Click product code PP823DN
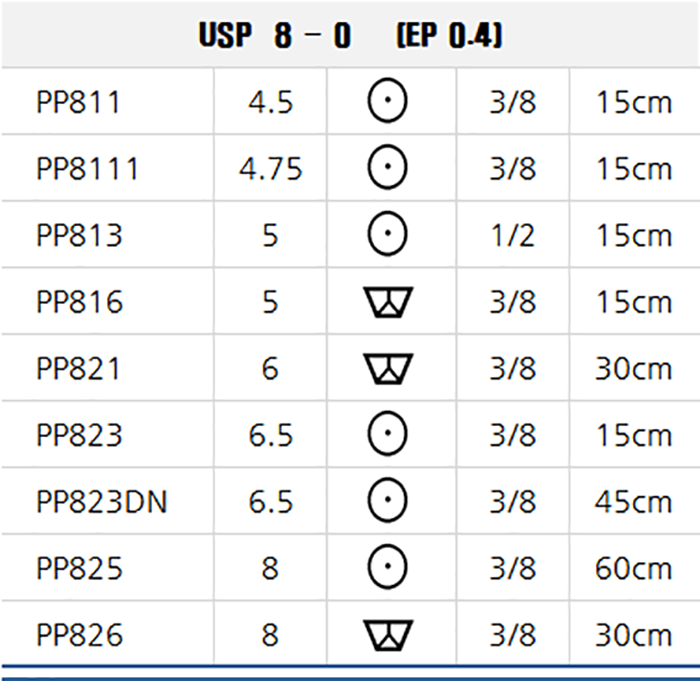This screenshot has height=681, width=700. click(102, 502)
